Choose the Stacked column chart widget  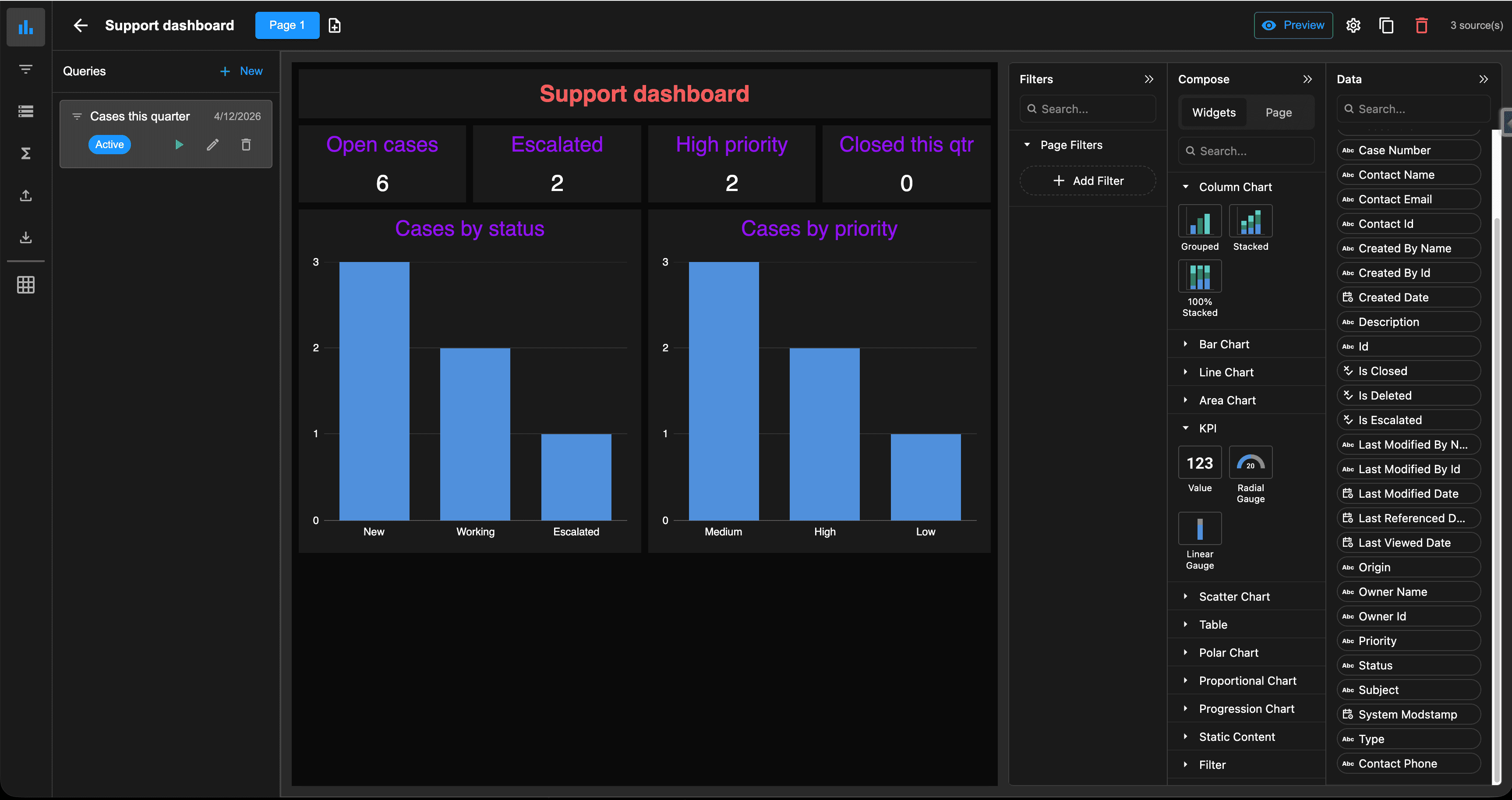[x=1250, y=221]
